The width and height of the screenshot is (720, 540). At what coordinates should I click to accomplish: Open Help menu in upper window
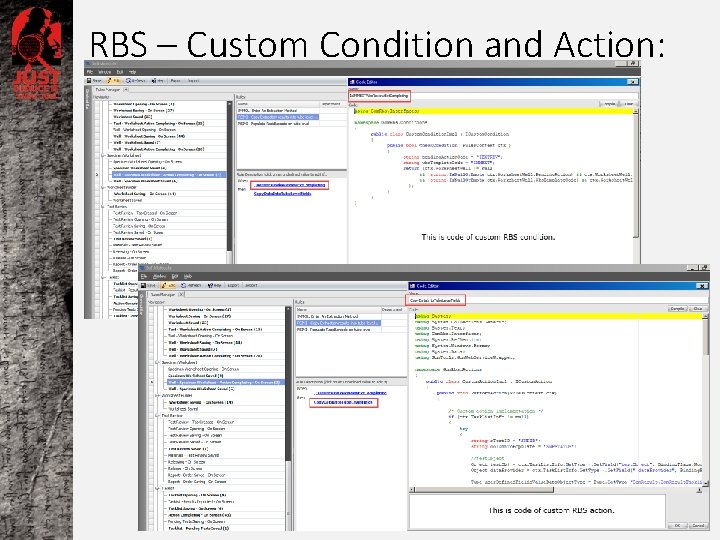point(132,72)
